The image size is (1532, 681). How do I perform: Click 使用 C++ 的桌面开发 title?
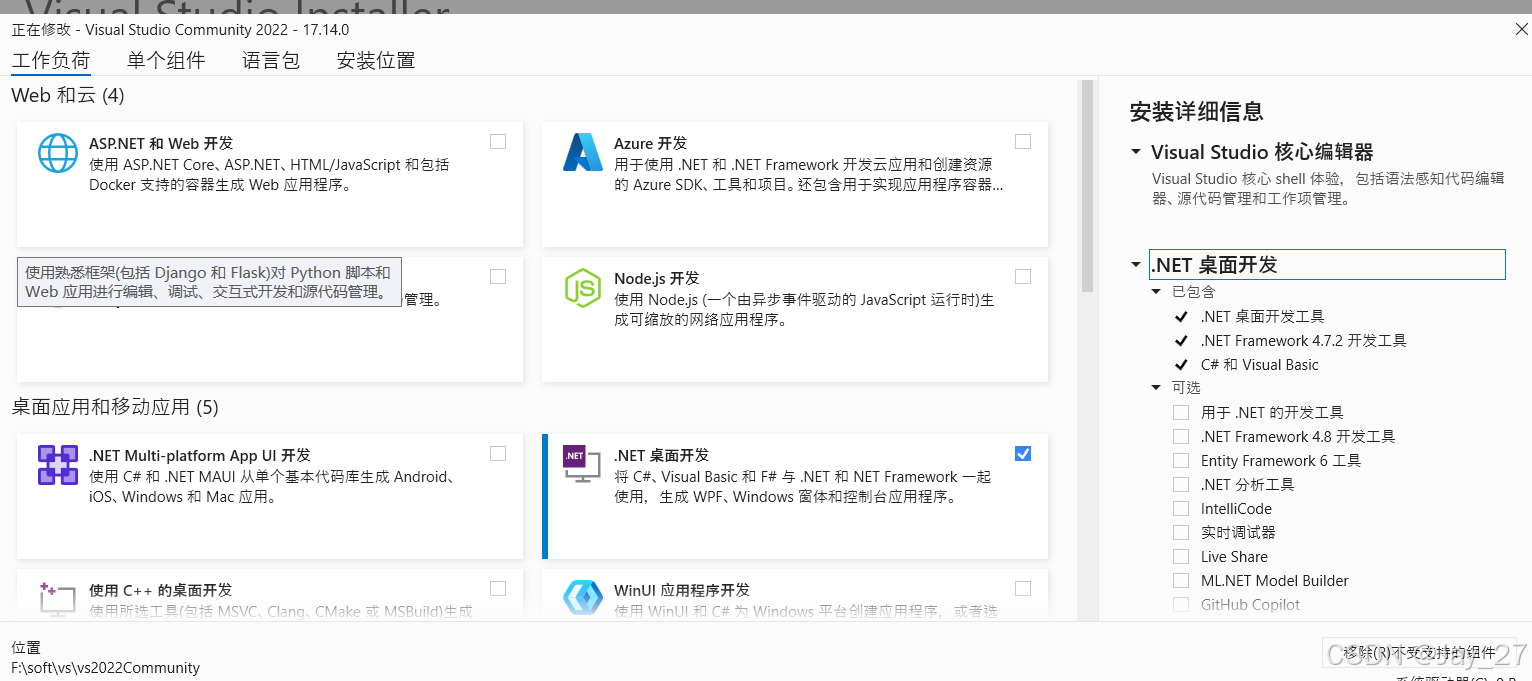click(x=161, y=590)
